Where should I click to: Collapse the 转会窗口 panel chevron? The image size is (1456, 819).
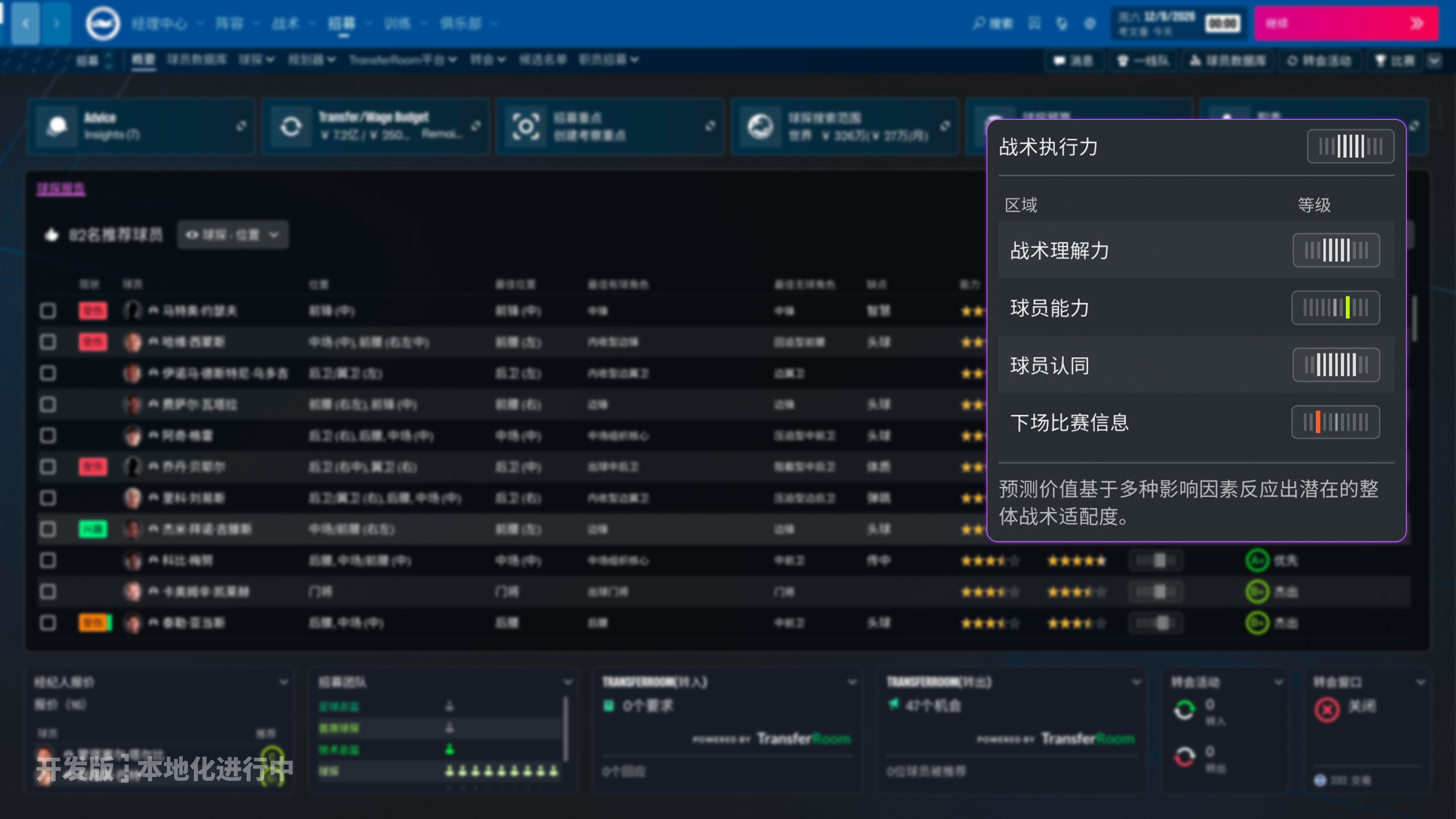coord(1420,682)
